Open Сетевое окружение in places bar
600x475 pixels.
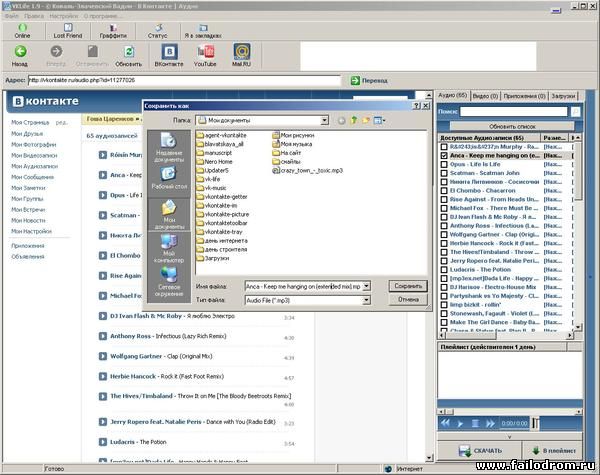pos(169,281)
